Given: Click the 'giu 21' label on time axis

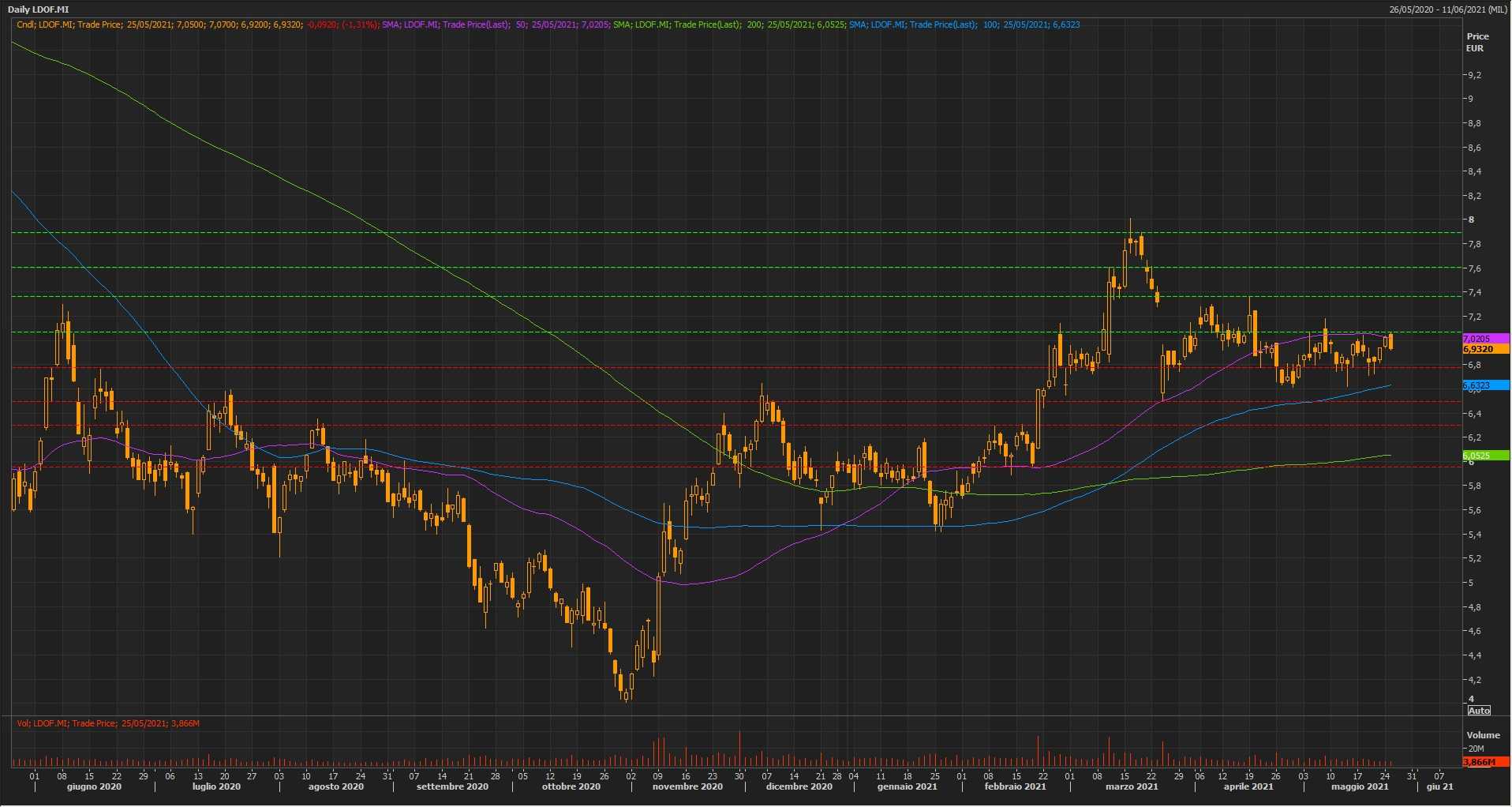Looking at the screenshot, I should click(1439, 786).
